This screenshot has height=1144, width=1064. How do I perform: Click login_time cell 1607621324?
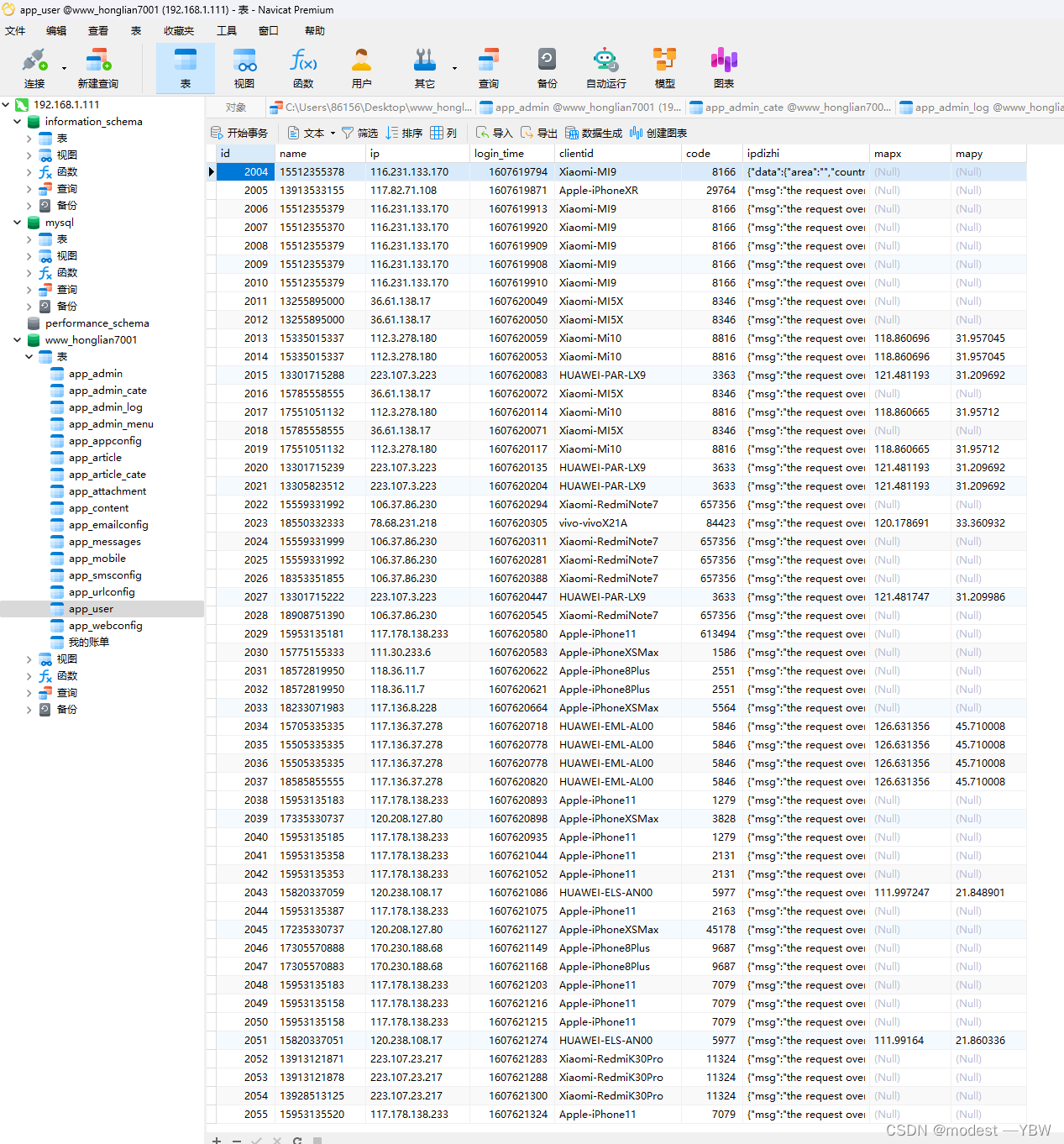tap(512, 1115)
